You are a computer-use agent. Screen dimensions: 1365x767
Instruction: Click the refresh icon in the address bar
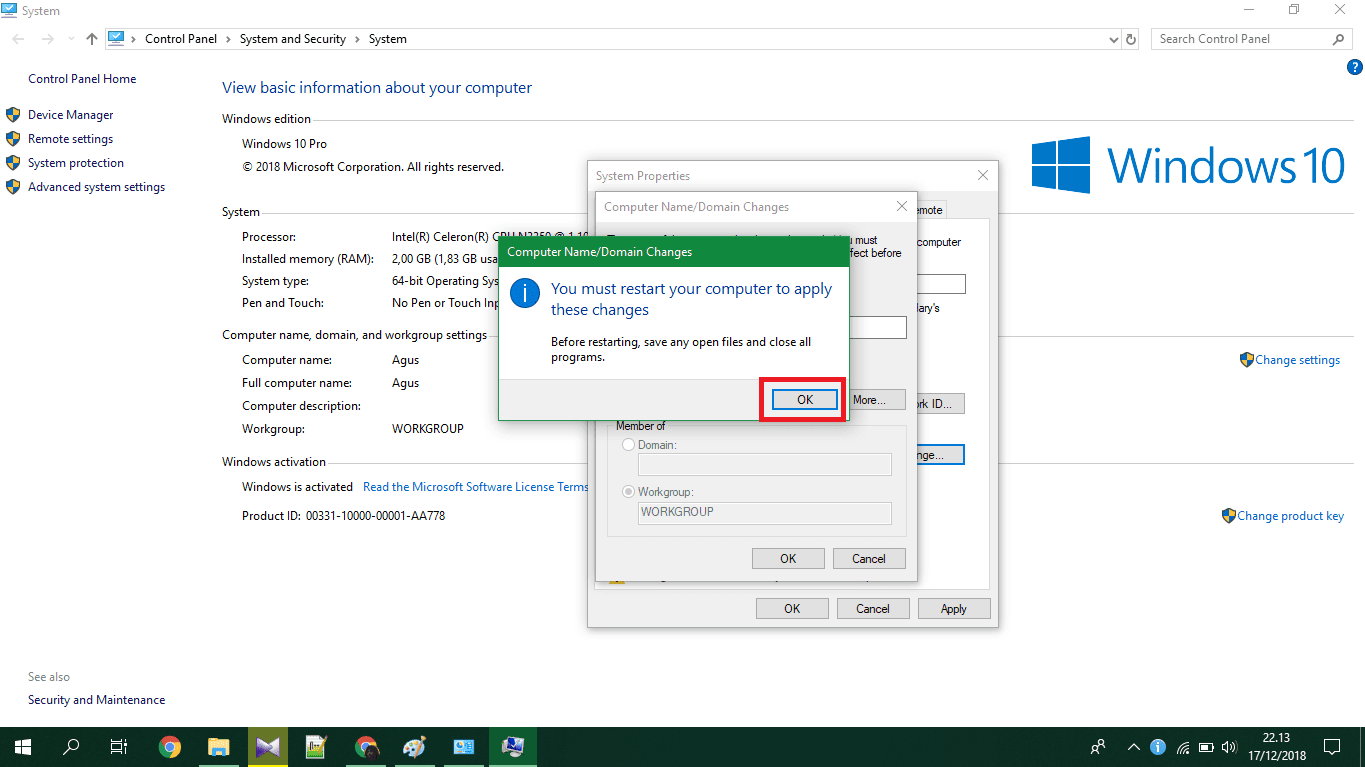click(1130, 38)
